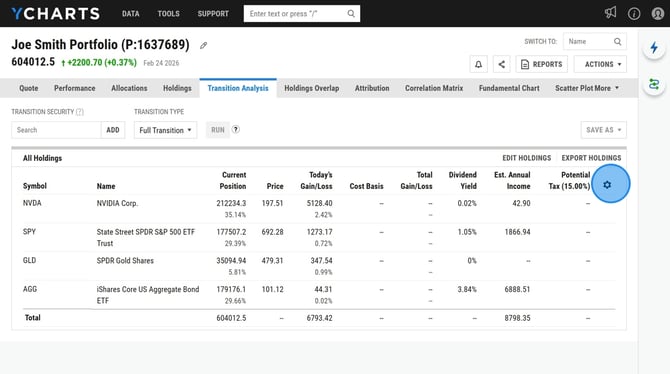Edit portfolio name pencil icon
The height and width of the screenshot is (374, 670).
pos(203,45)
